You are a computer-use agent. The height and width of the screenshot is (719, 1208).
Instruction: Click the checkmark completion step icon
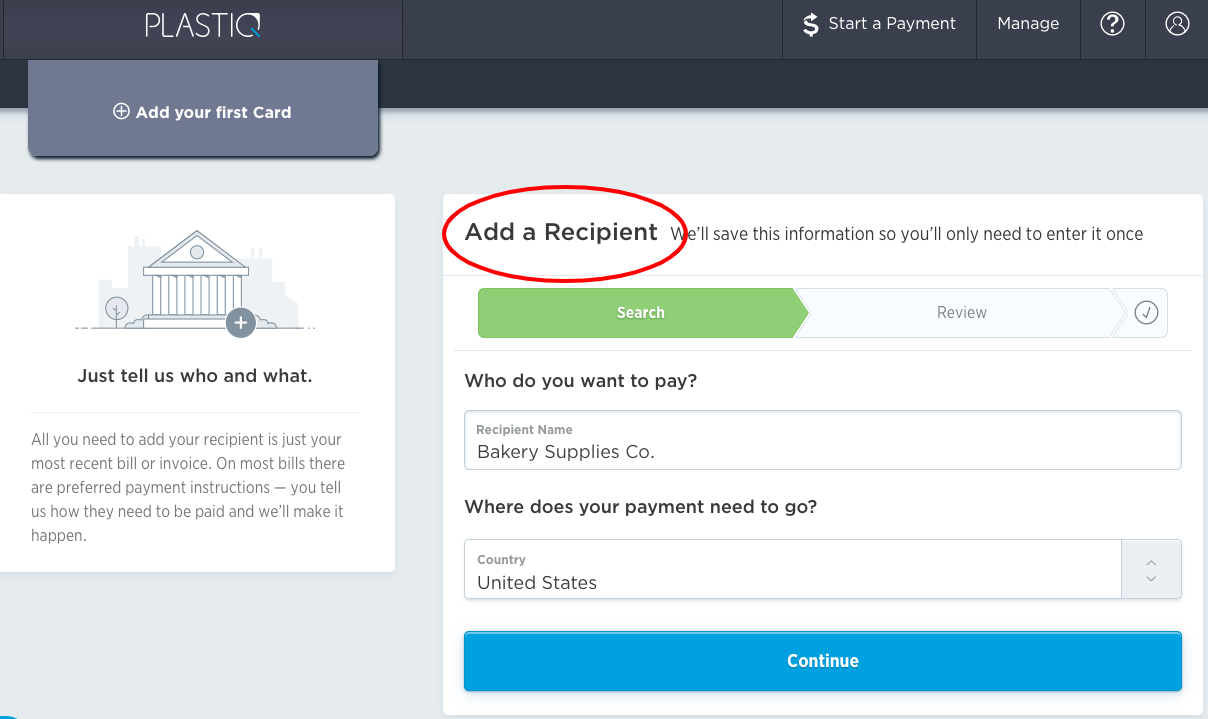click(1146, 313)
